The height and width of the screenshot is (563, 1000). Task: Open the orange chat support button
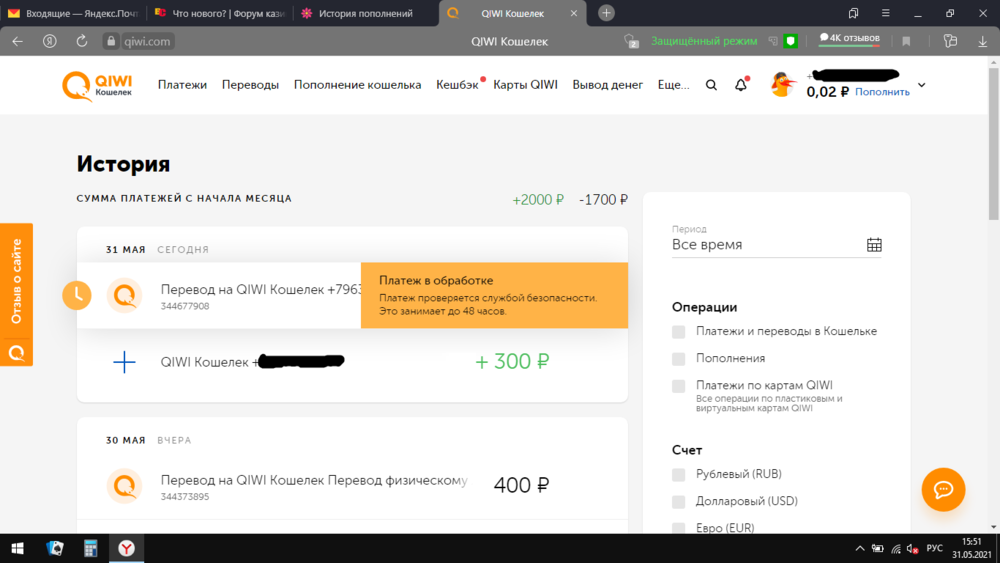point(943,490)
